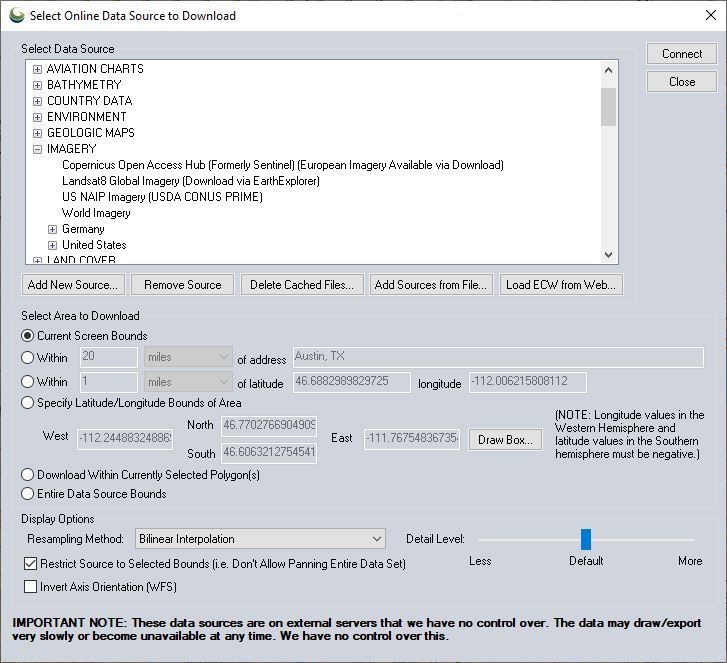This screenshot has width=727, height=663.
Task: Select Specify Latitude/Longitude Bounds radio
Action: [x=28, y=402]
